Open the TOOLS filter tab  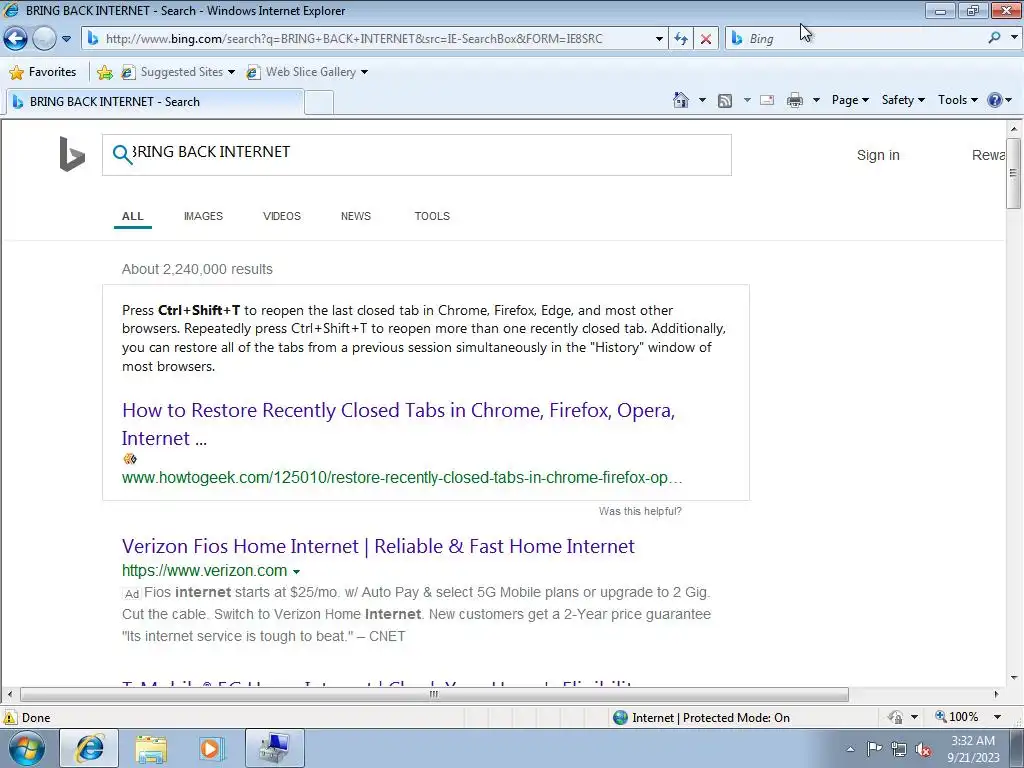pos(432,216)
